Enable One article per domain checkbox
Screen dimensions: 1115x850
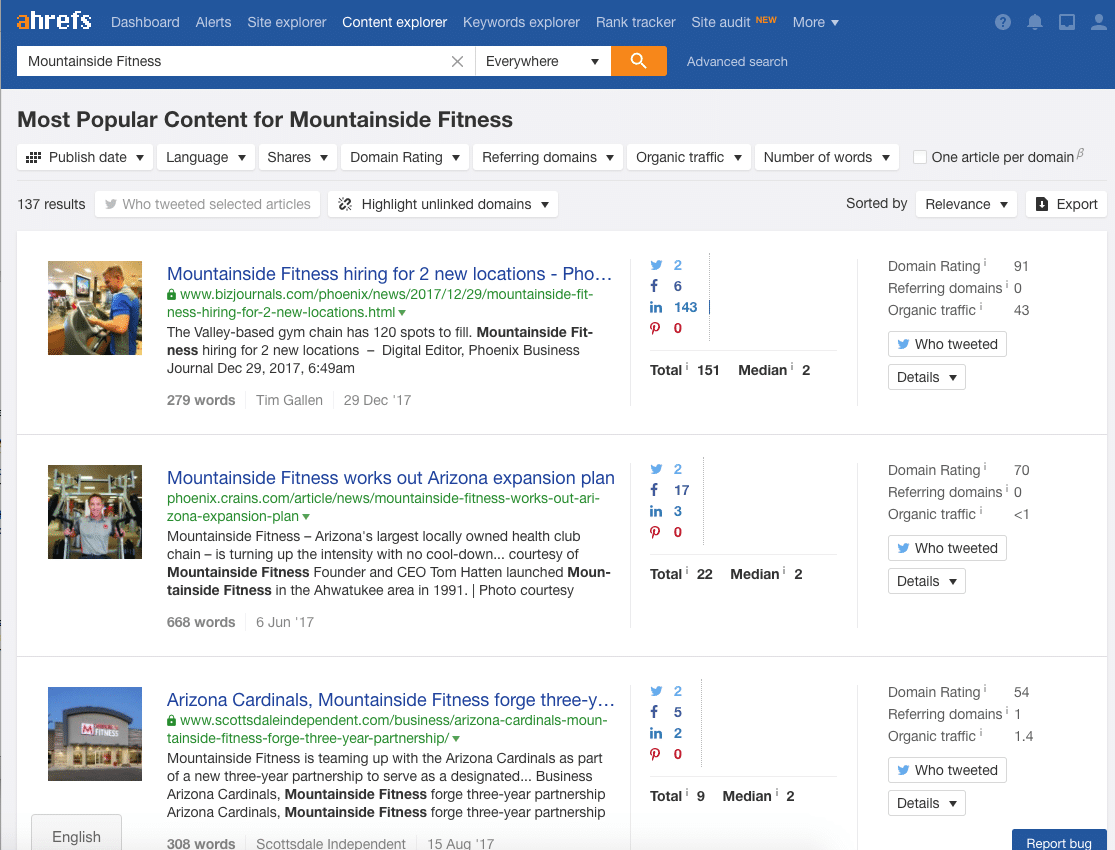pos(919,157)
